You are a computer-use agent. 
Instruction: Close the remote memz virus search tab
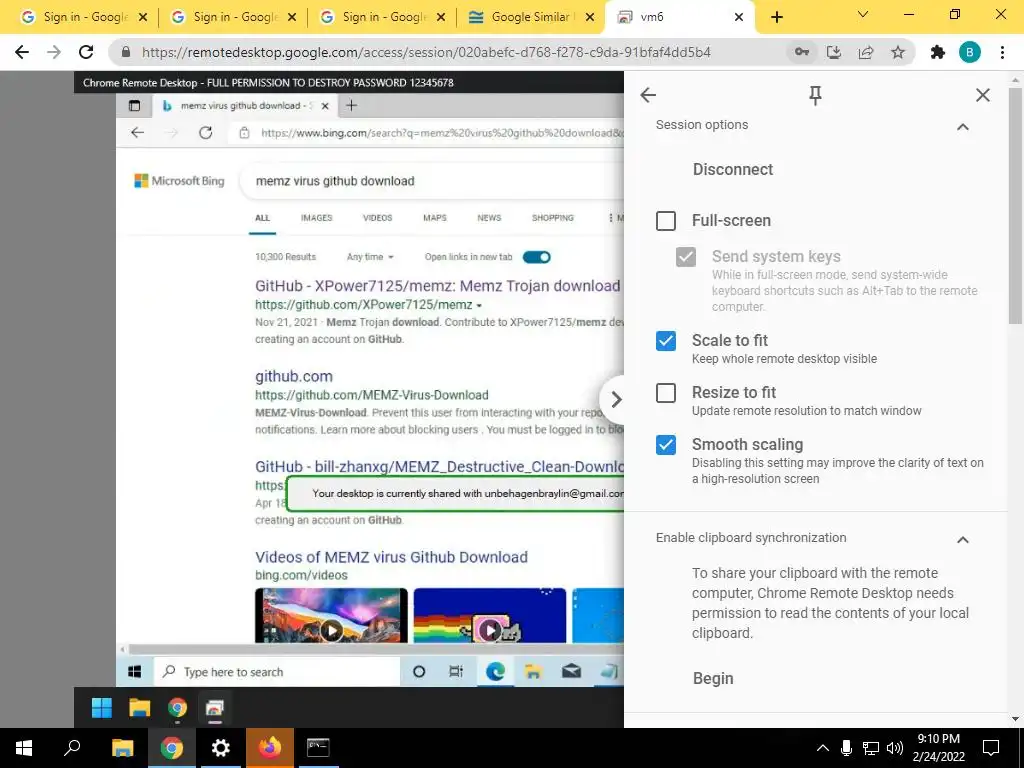pos(325,105)
